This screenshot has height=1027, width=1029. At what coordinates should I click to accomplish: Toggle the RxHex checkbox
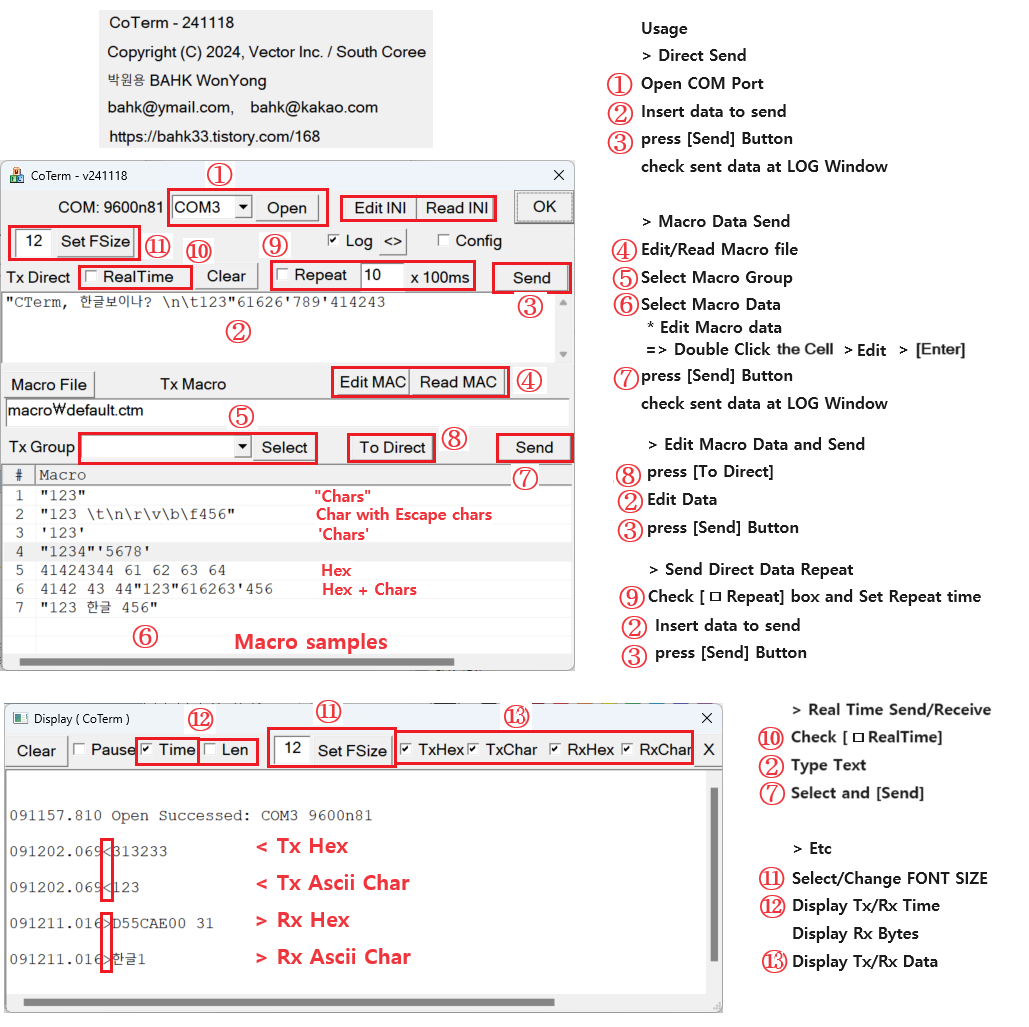pos(555,749)
